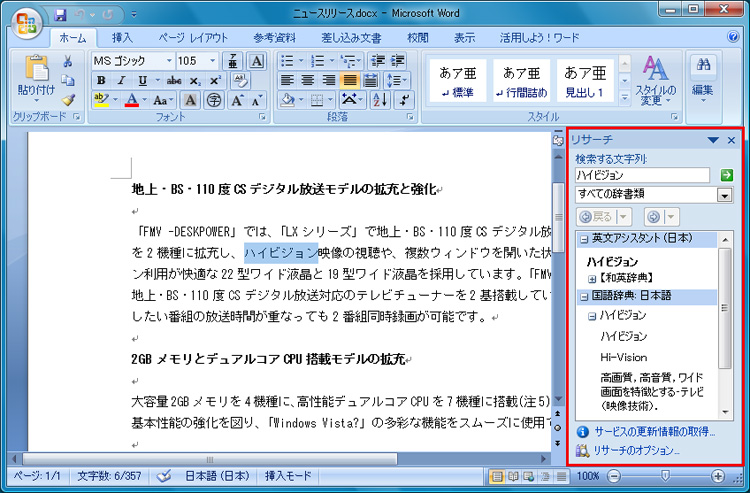Open 編集 binoculars menu
Image resolution: width=750 pixels, height=493 pixels.
click(x=702, y=79)
